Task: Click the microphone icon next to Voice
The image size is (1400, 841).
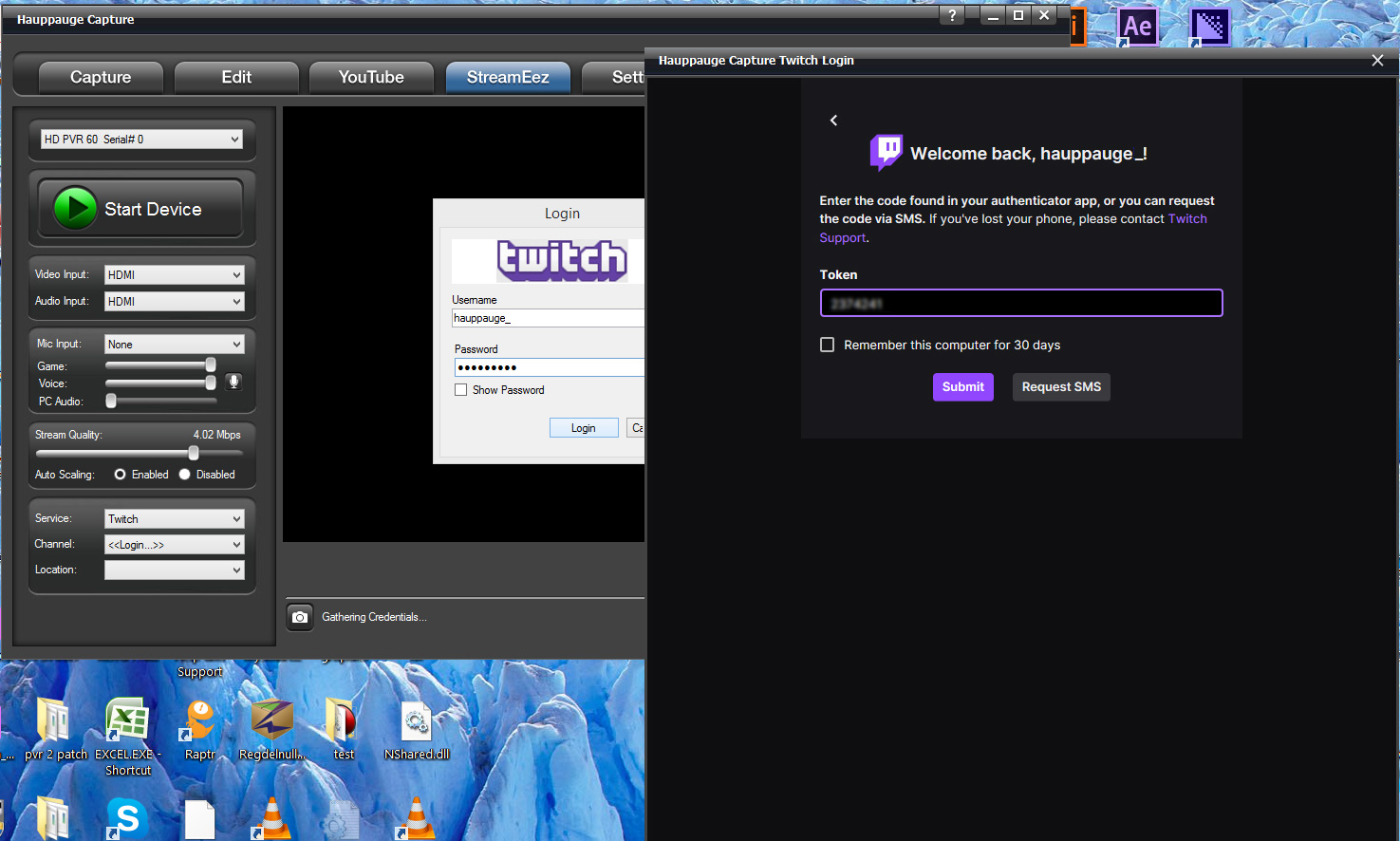Action: pos(233,382)
